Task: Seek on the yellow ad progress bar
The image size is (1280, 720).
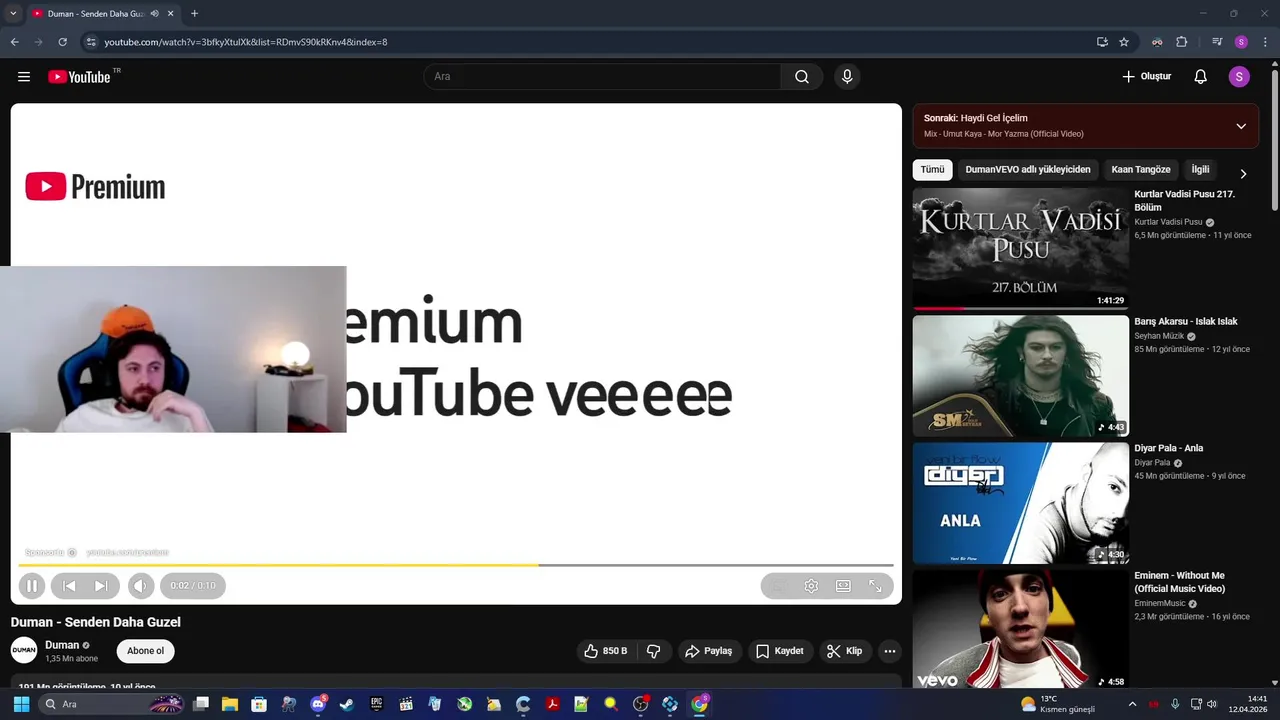Action: click(456, 565)
